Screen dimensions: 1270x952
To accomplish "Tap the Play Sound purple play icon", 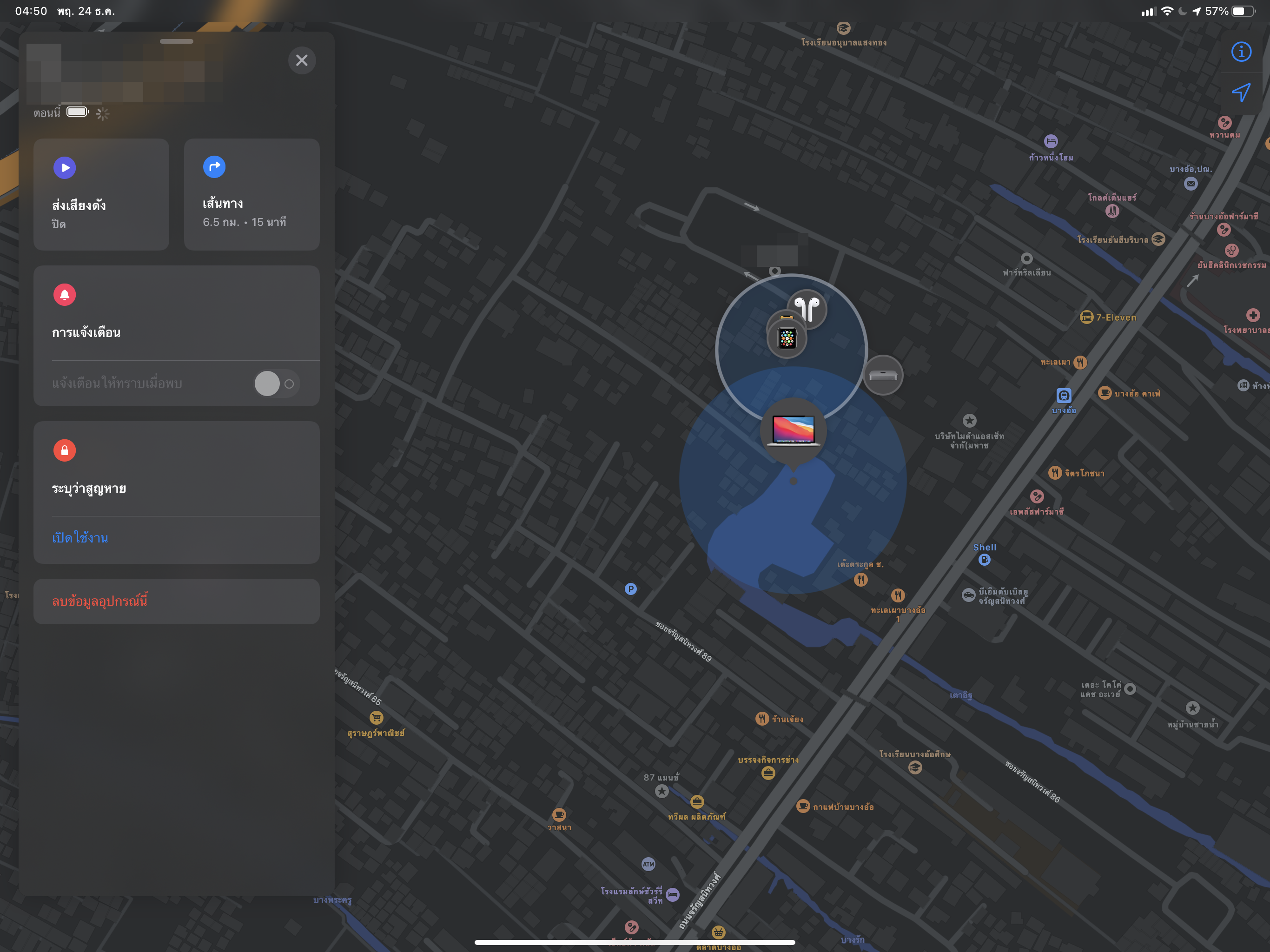I will pos(65,168).
